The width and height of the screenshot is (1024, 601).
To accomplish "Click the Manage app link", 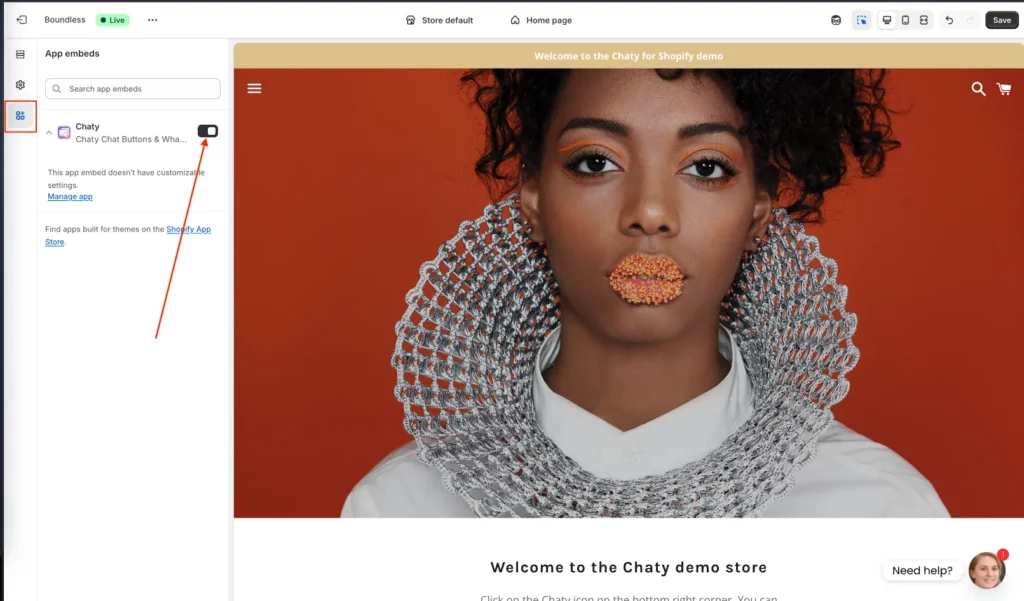I will click(70, 197).
